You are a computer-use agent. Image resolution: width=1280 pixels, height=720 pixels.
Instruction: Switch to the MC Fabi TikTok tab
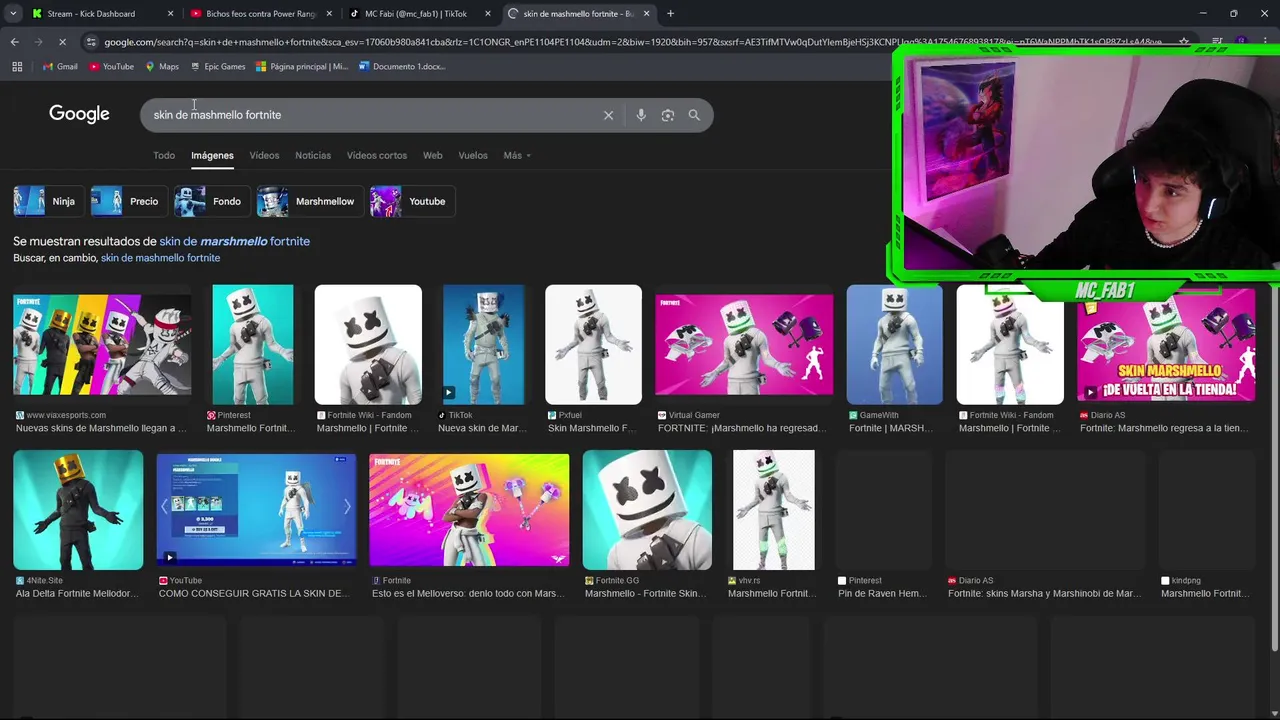click(x=418, y=14)
